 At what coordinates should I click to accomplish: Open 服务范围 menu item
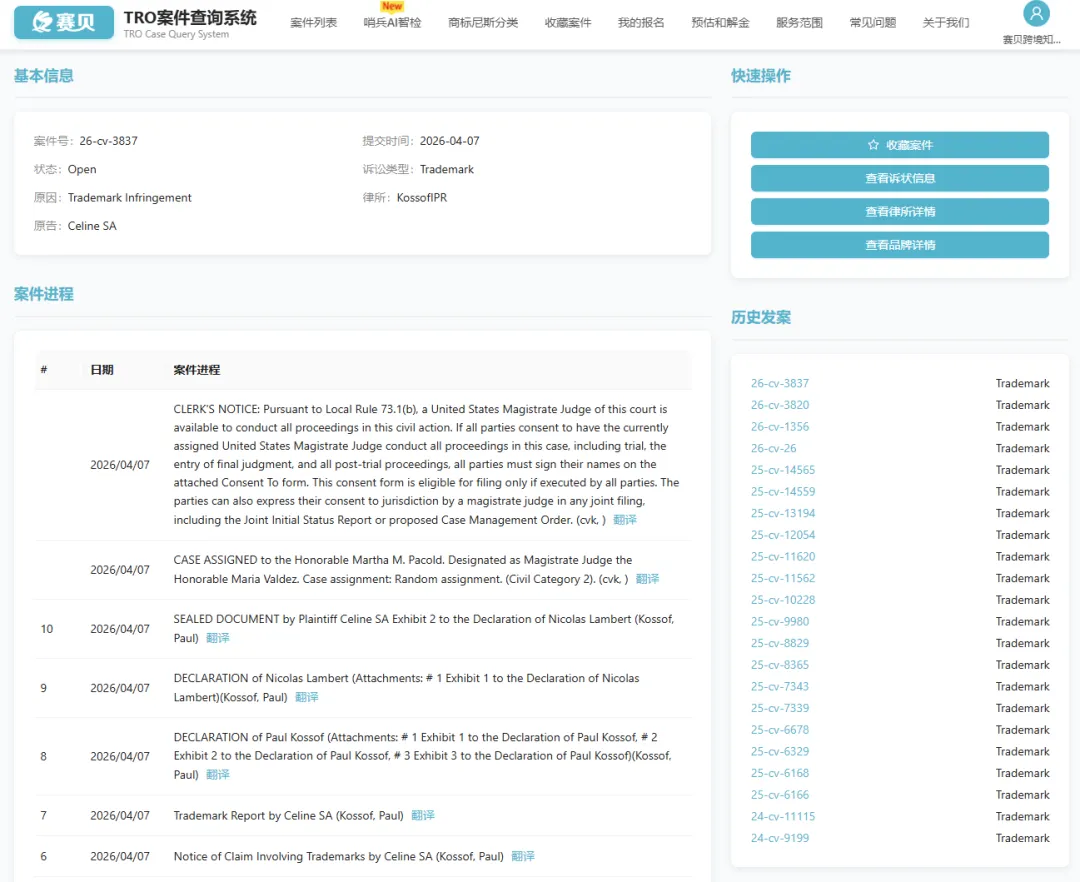[x=799, y=23]
